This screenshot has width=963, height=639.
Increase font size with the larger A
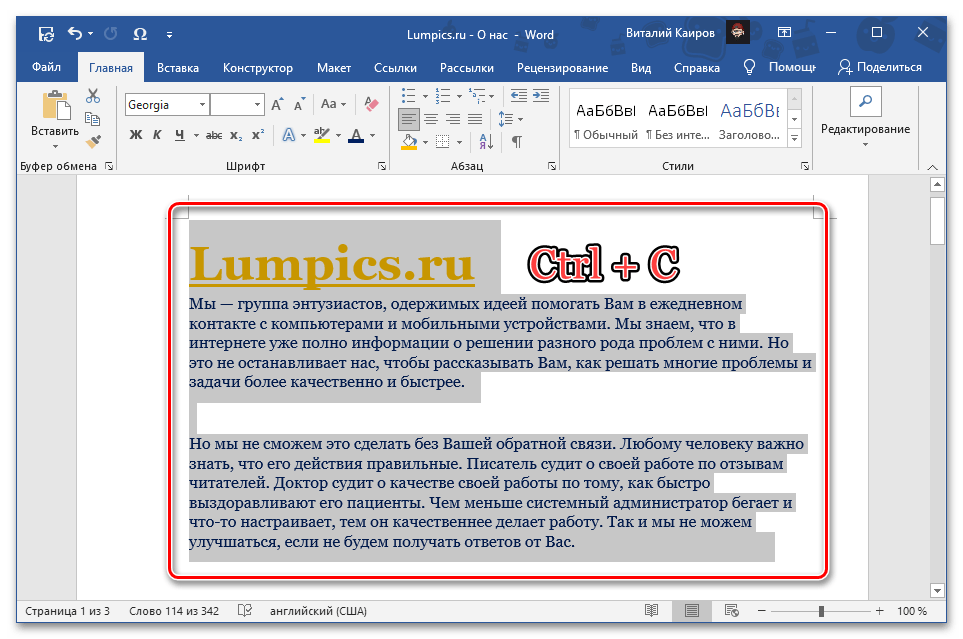(x=277, y=104)
